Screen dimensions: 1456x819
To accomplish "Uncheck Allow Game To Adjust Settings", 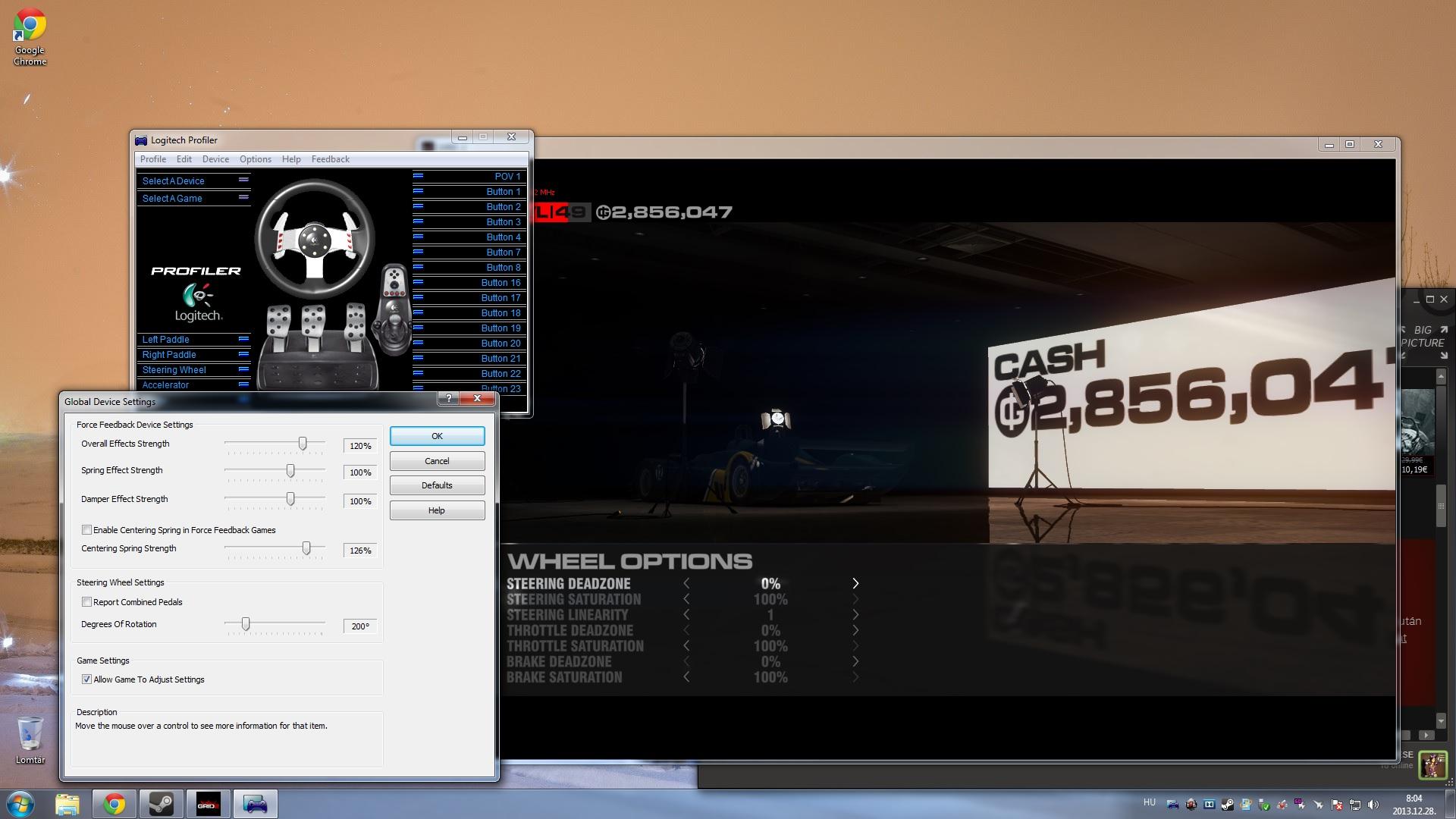I will click(x=87, y=679).
